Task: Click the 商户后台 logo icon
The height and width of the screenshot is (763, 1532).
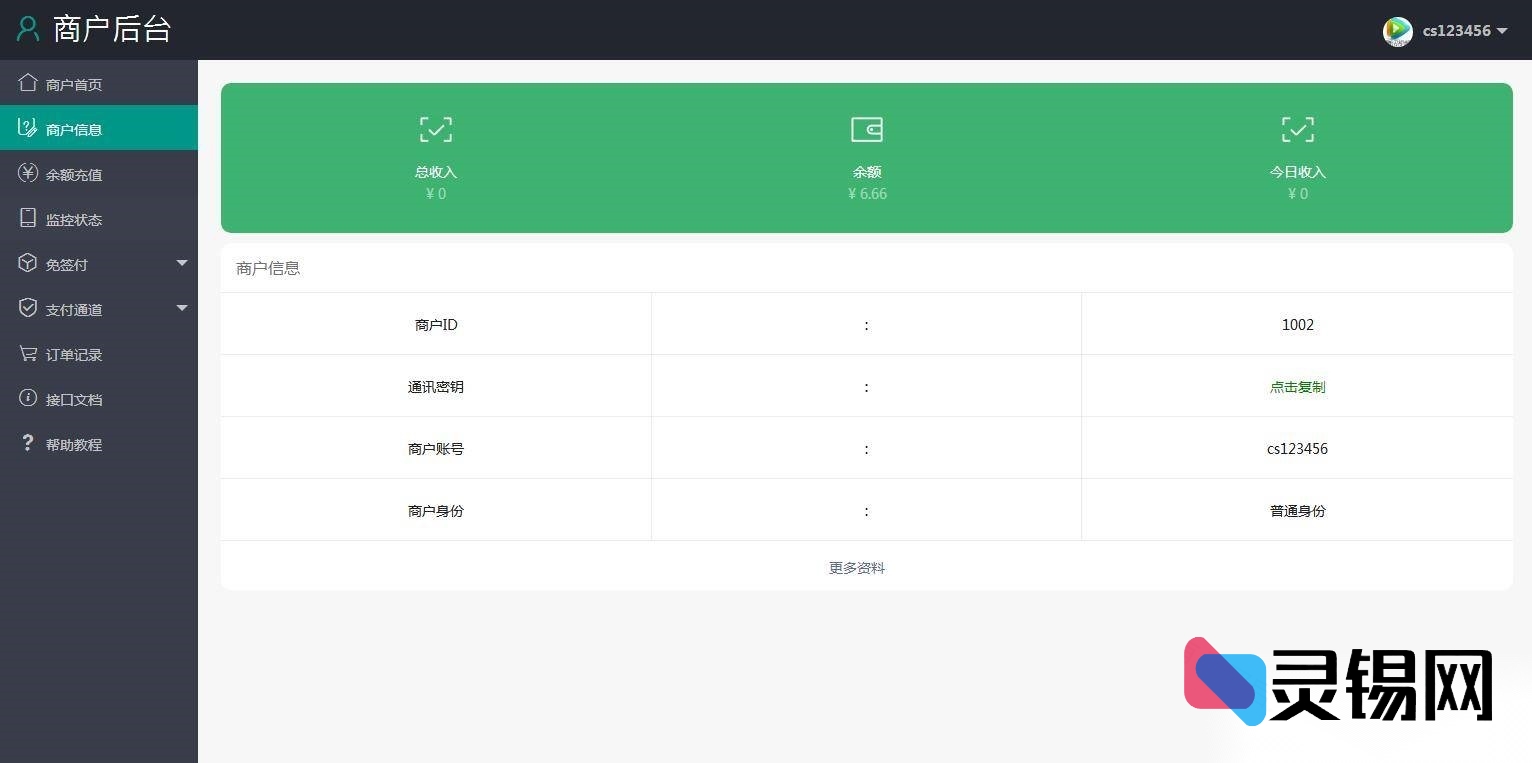Action: (x=27, y=29)
